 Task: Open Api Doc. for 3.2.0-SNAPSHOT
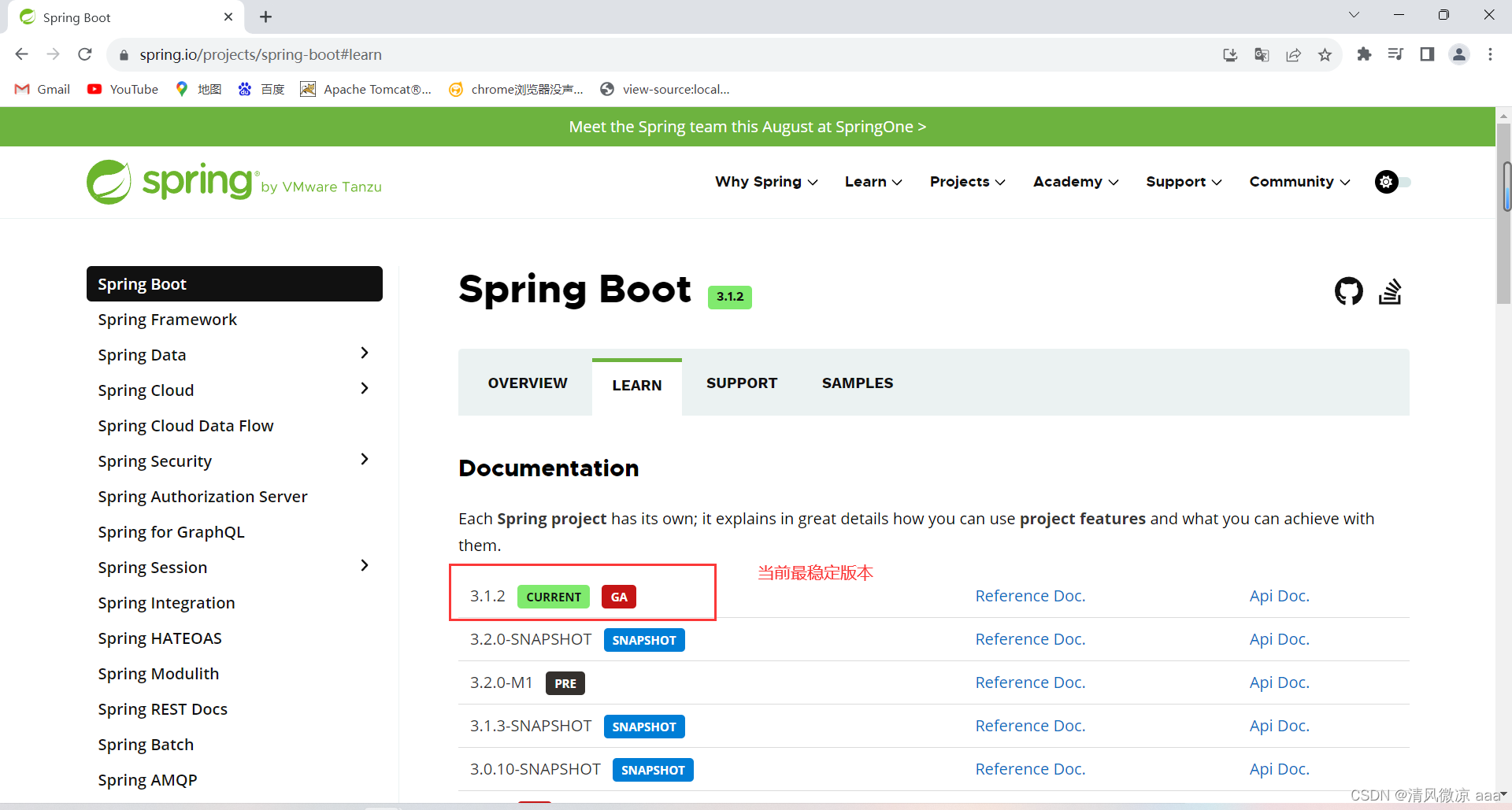1279,639
